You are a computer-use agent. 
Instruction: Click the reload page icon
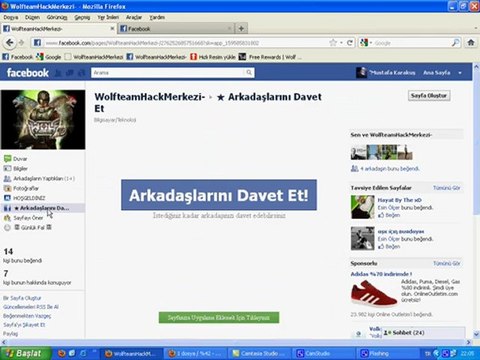(x=350, y=43)
